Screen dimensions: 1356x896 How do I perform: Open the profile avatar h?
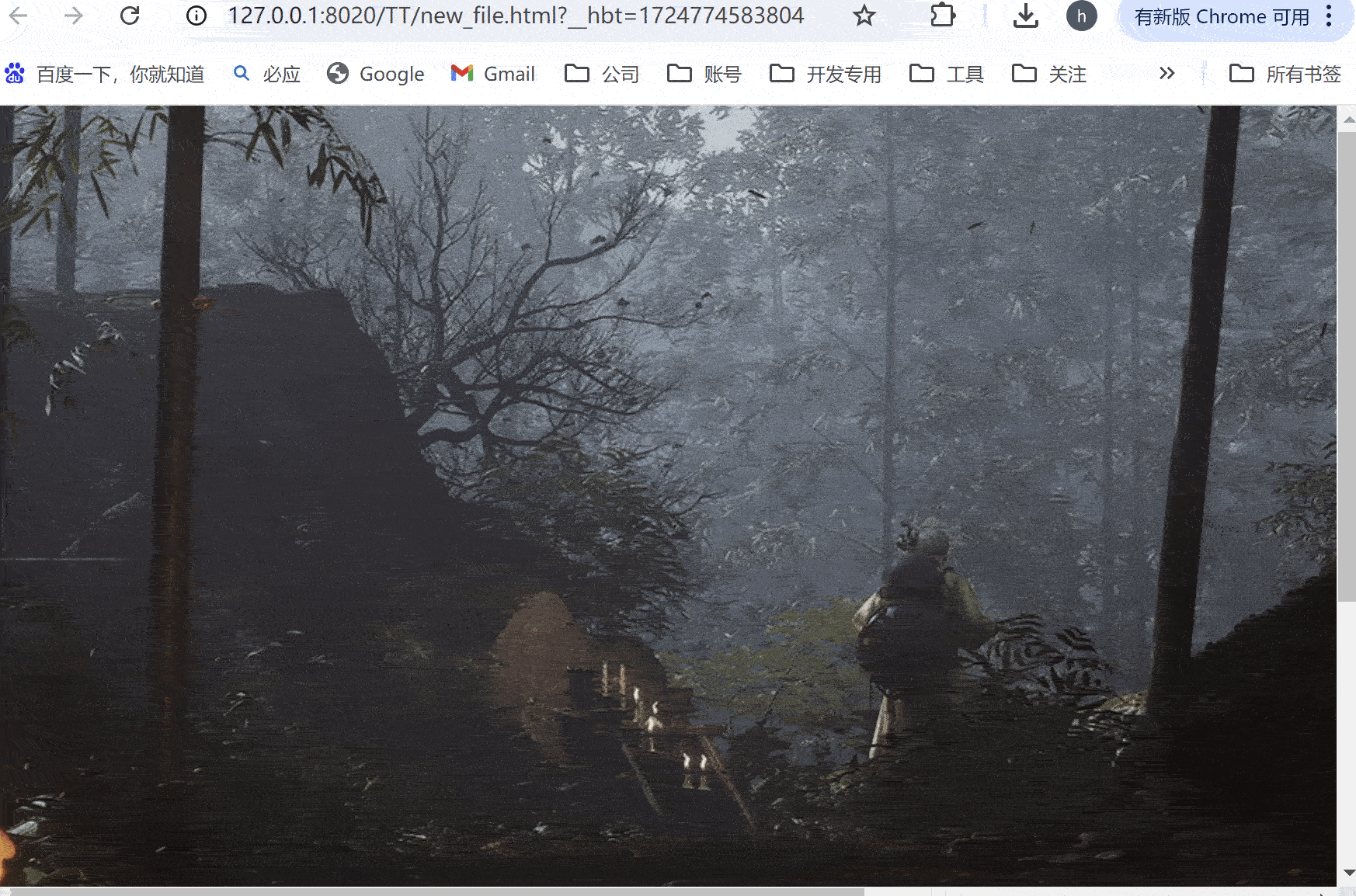point(1081,16)
